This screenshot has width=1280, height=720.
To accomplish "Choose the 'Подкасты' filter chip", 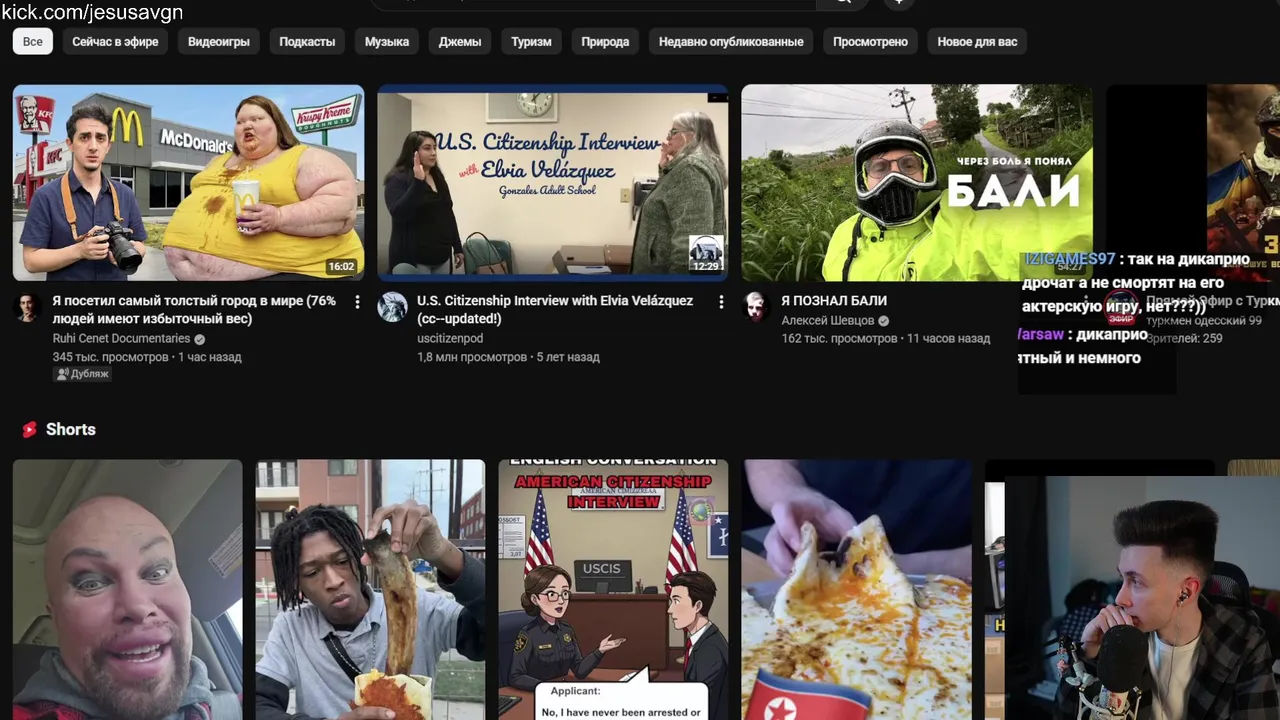I will click(x=307, y=41).
